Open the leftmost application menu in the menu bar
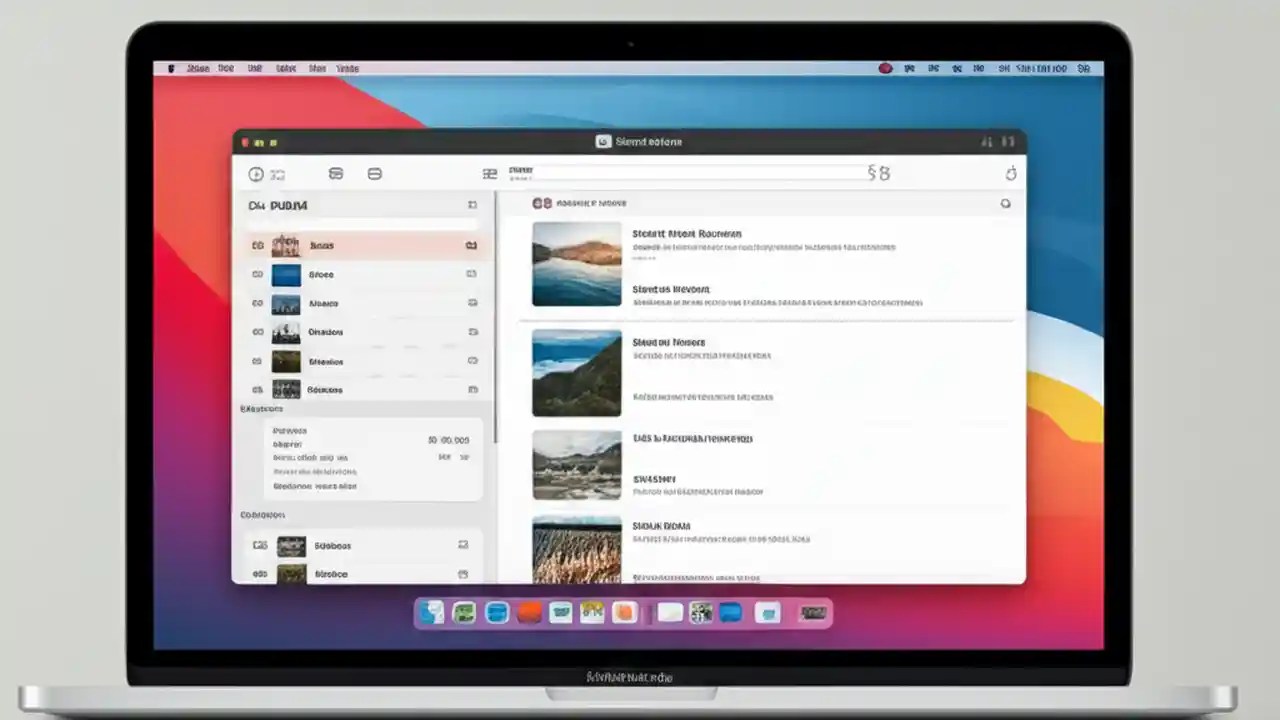This screenshot has width=1280, height=720. [197, 68]
